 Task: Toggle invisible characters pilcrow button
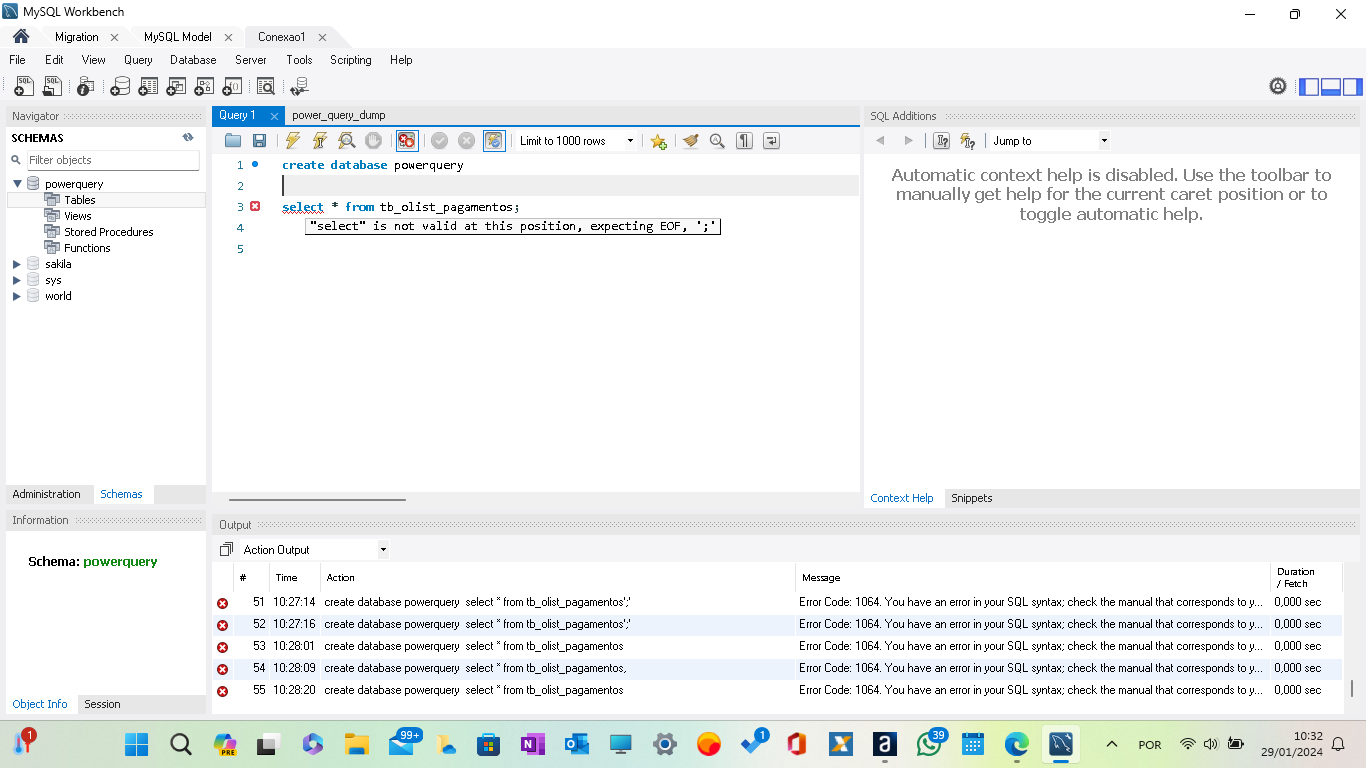tap(744, 141)
